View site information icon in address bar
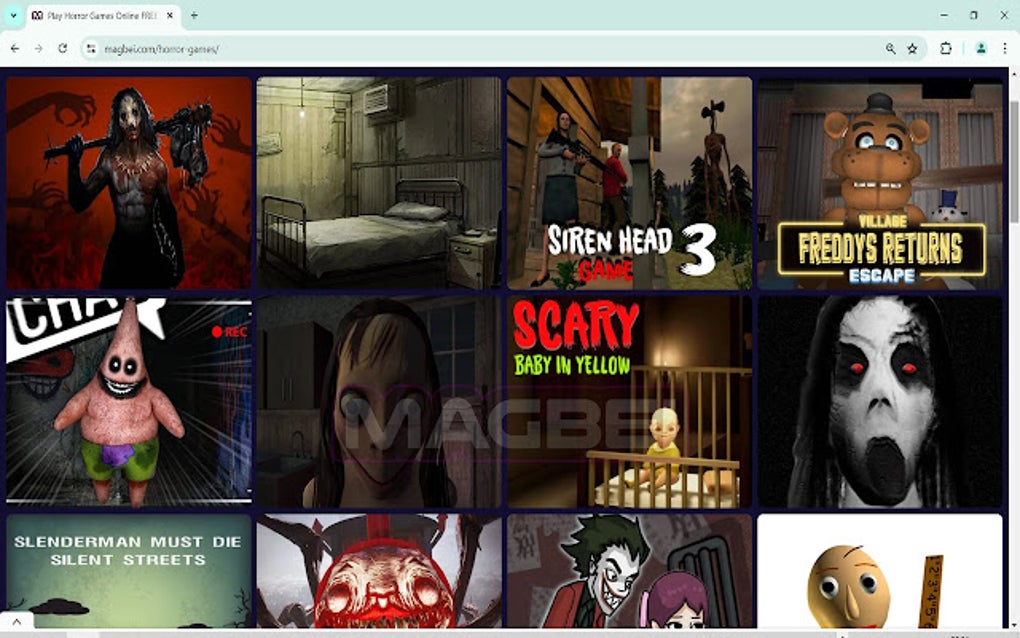 click(x=91, y=49)
